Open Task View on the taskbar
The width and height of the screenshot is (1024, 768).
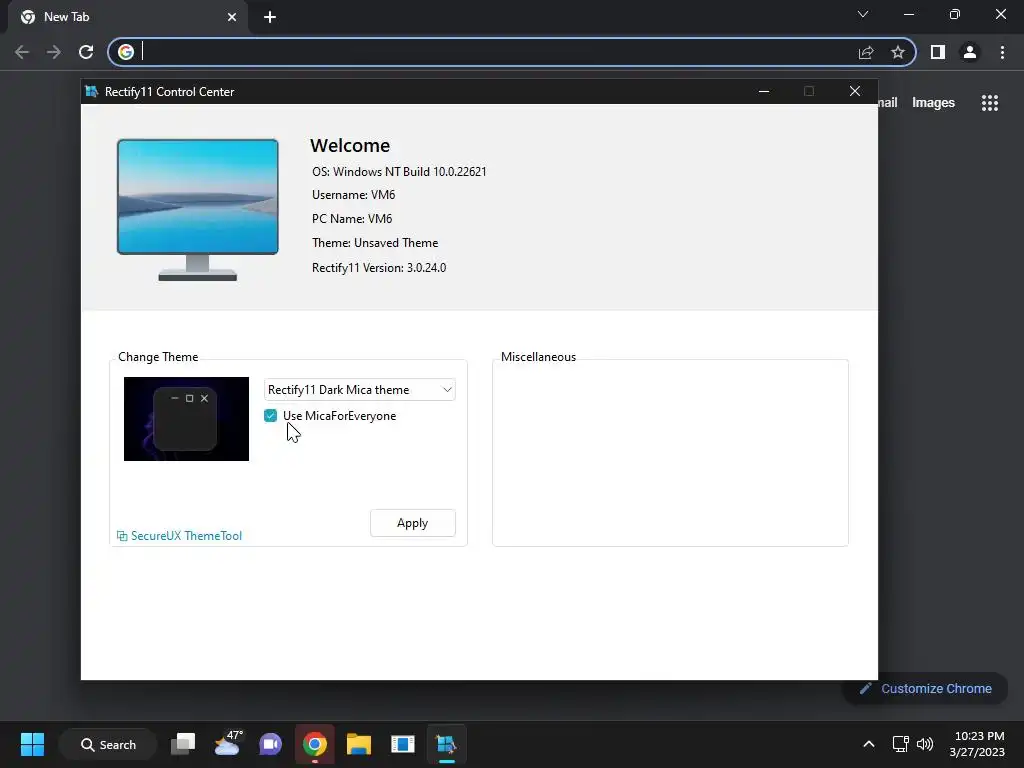(183, 744)
